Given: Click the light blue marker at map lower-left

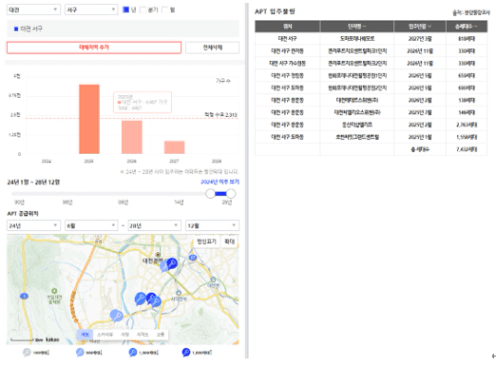Looking at the screenshot, I should coord(116,315).
